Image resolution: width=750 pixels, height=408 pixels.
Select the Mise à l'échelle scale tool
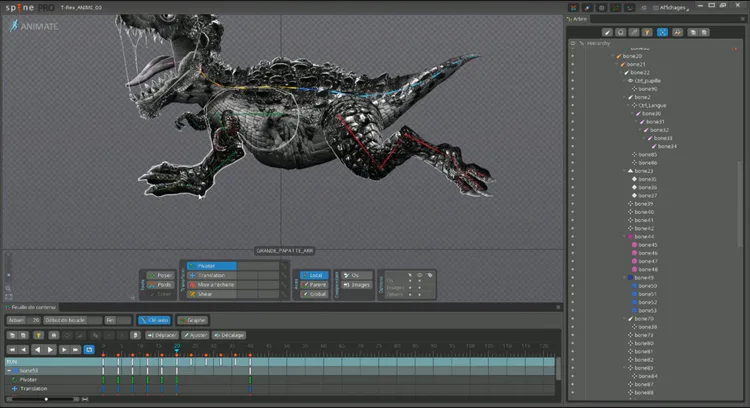pos(212,285)
